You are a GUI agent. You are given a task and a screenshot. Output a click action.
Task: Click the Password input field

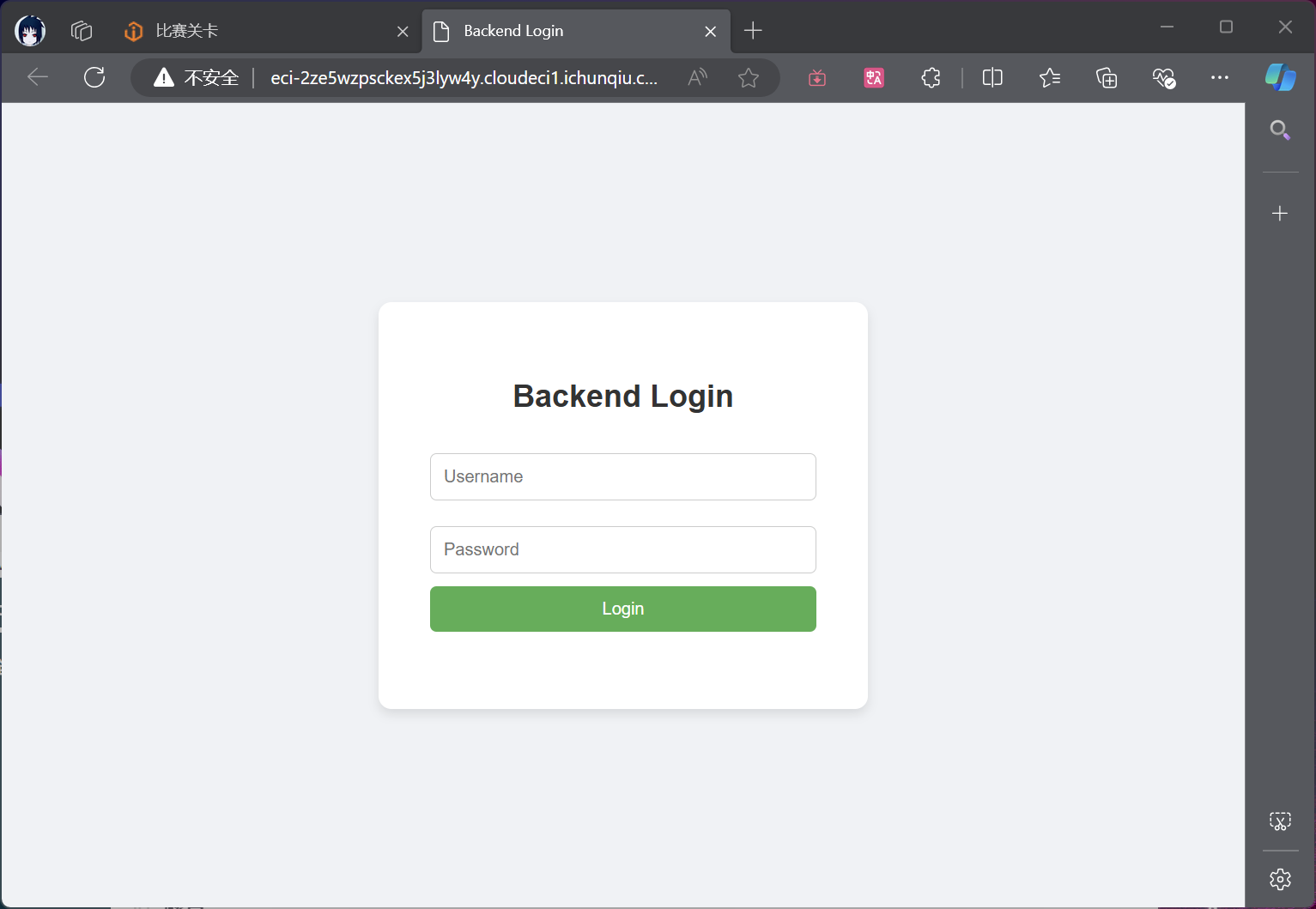click(x=623, y=549)
